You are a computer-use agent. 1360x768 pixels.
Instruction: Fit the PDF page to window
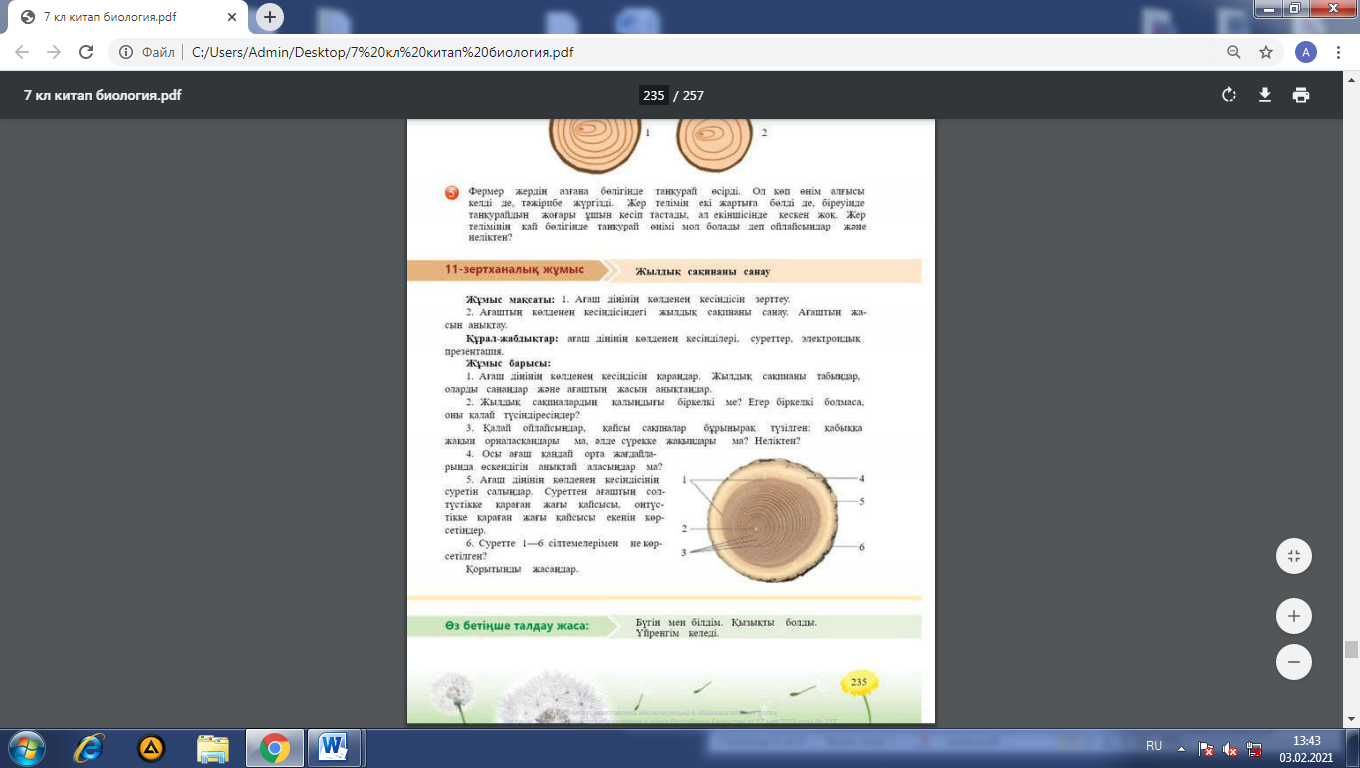tap(1294, 556)
